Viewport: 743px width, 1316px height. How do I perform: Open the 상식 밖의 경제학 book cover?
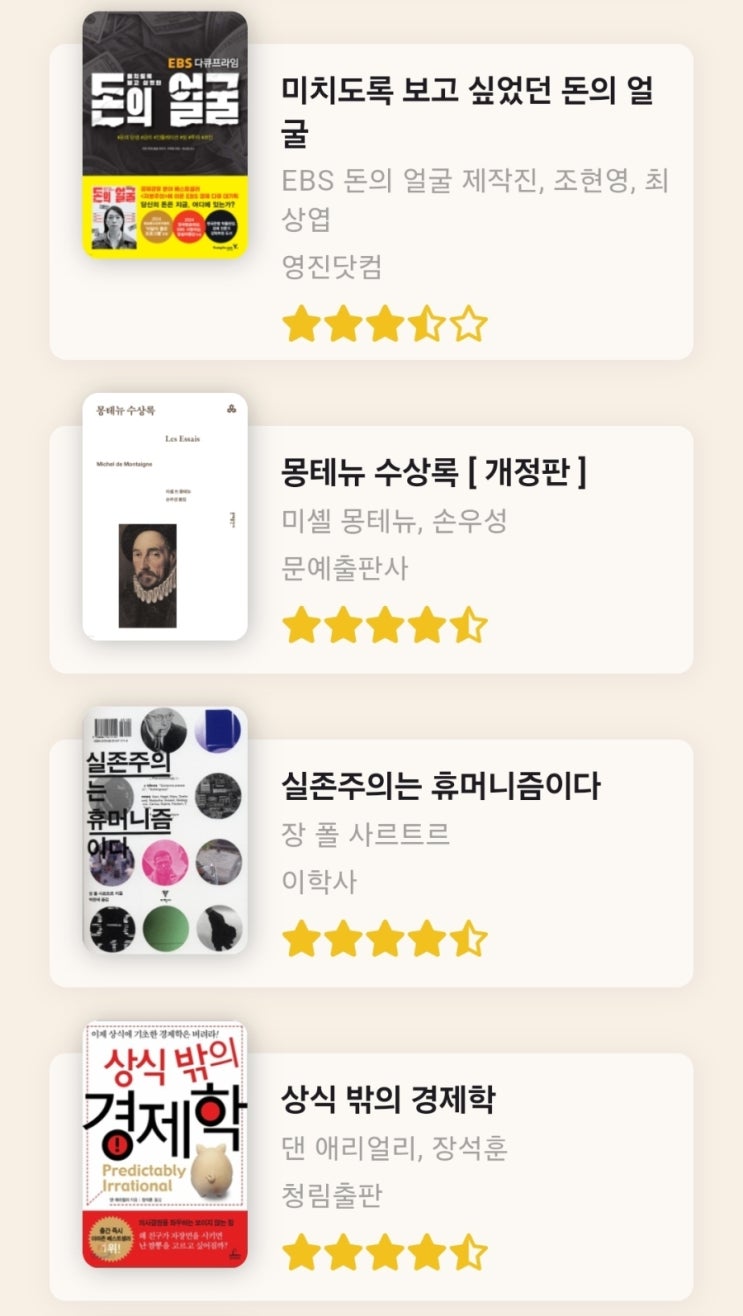[164, 1144]
